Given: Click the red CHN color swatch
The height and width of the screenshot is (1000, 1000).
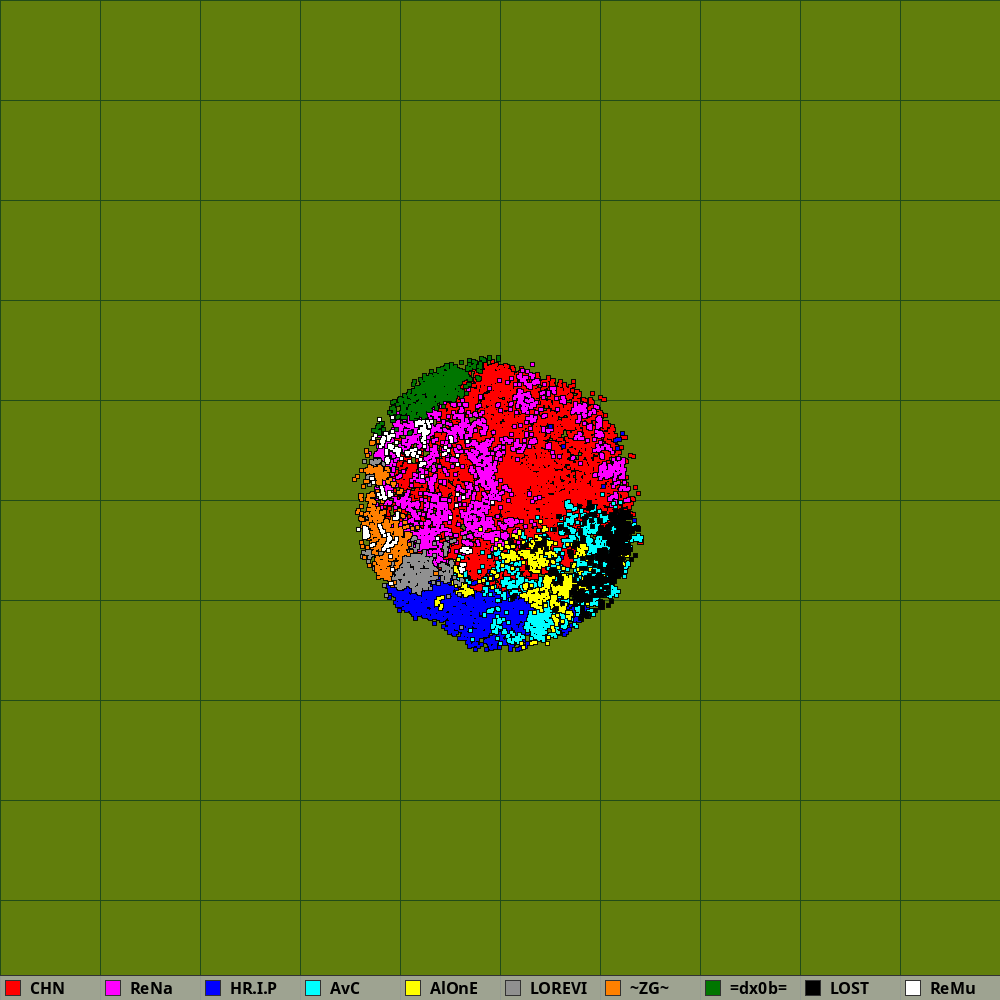Looking at the screenshot, I should click(13, 988).
